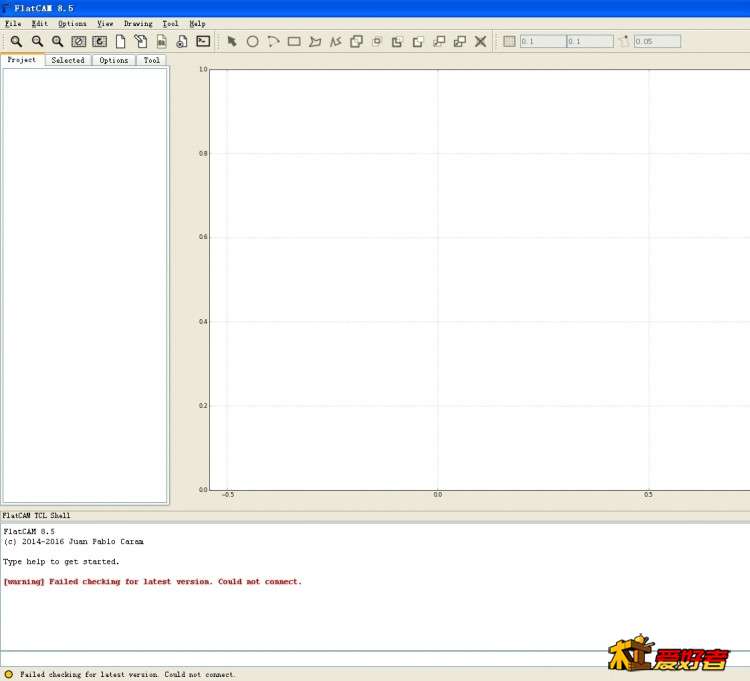Click the Replot refresh icon
This screenshot has height=681, width=750.
(x=99, y=42)
